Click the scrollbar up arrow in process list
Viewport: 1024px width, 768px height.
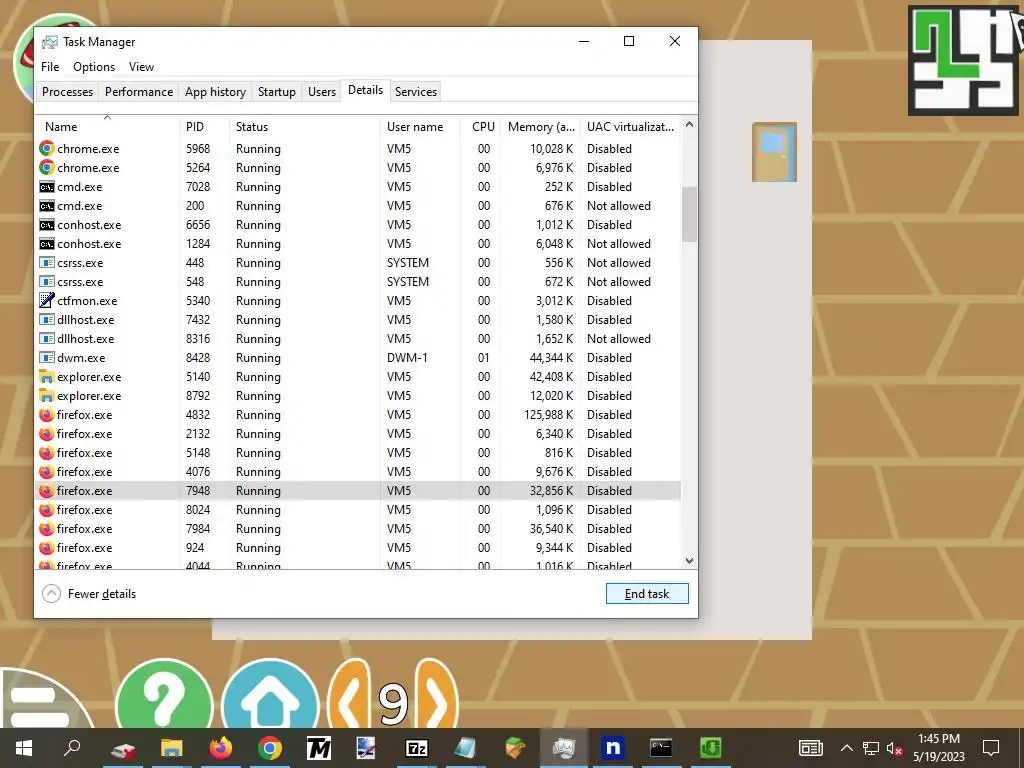(x=689, y=124)
